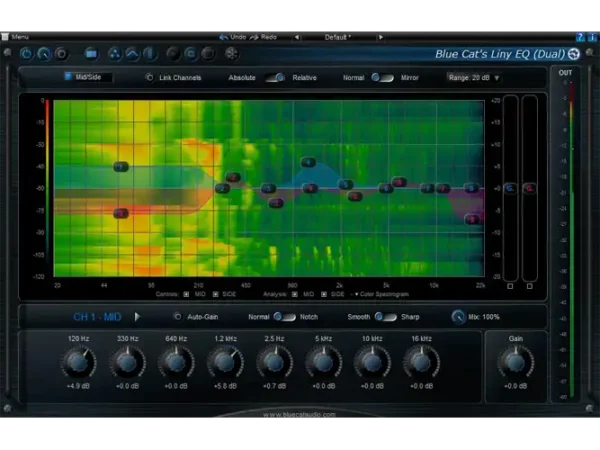600x450 pixels.
Task: Open the help question mark icon
Action: tap(580, 37)
